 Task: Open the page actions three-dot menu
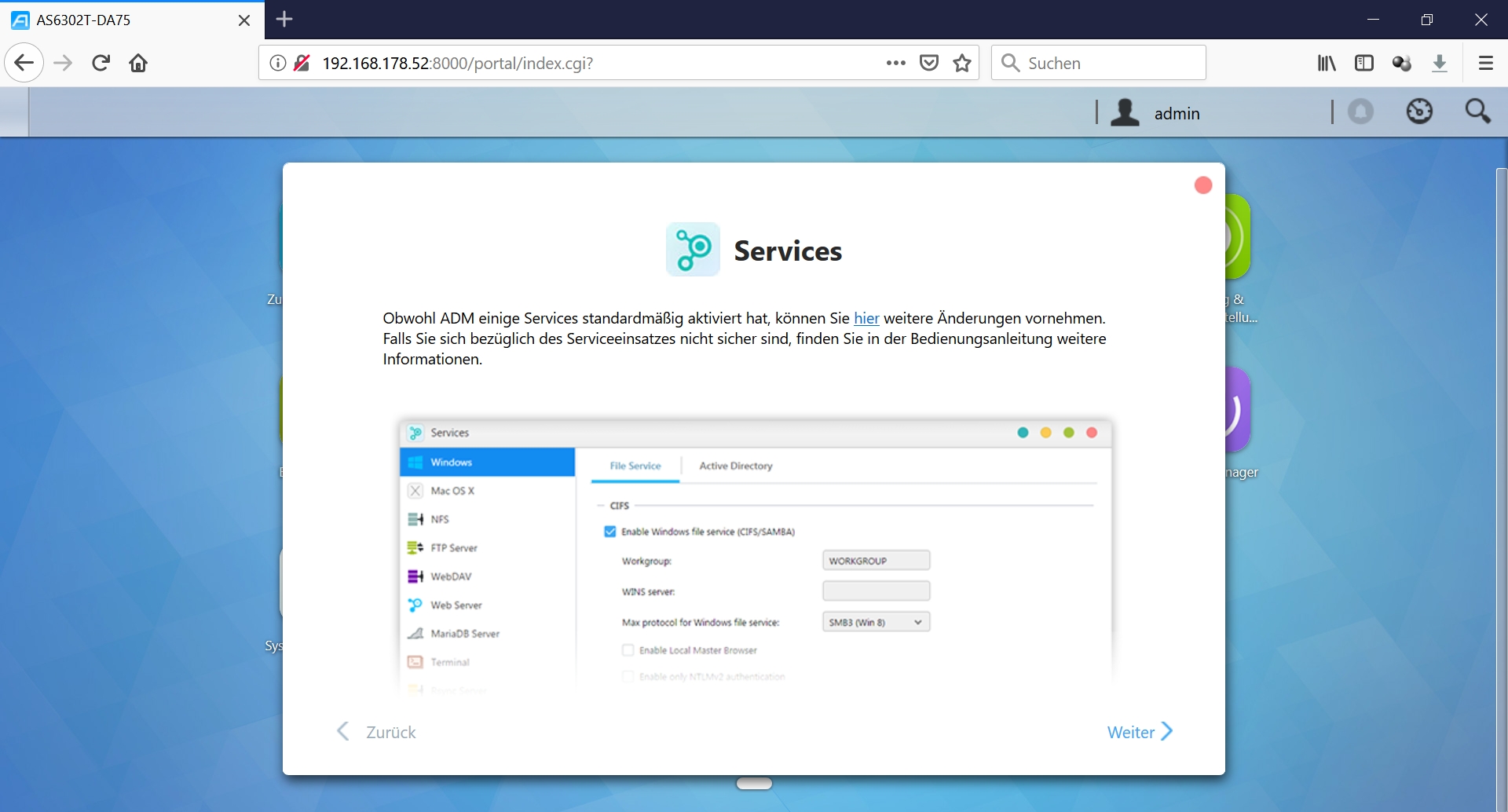895,63
